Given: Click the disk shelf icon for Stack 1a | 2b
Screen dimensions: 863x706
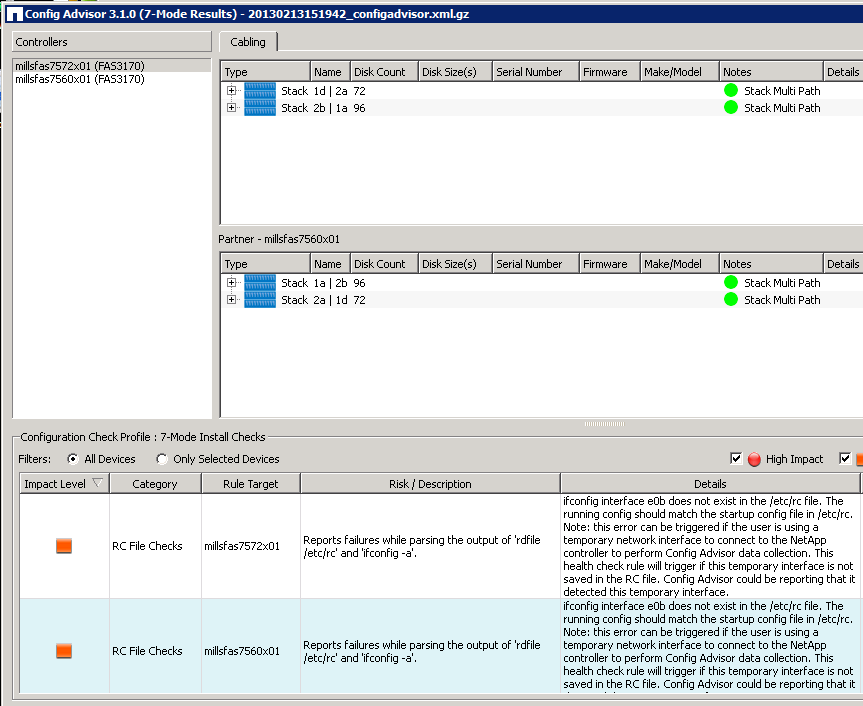Looking at the screenshot, I should tap(260, 283).
